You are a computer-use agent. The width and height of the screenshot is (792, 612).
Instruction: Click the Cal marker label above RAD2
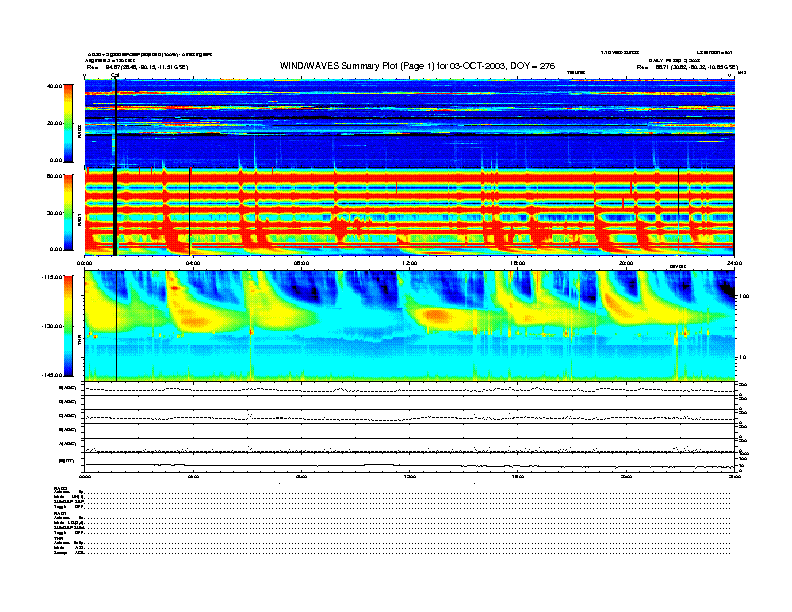pyautogui.click(x=115, y=76)
